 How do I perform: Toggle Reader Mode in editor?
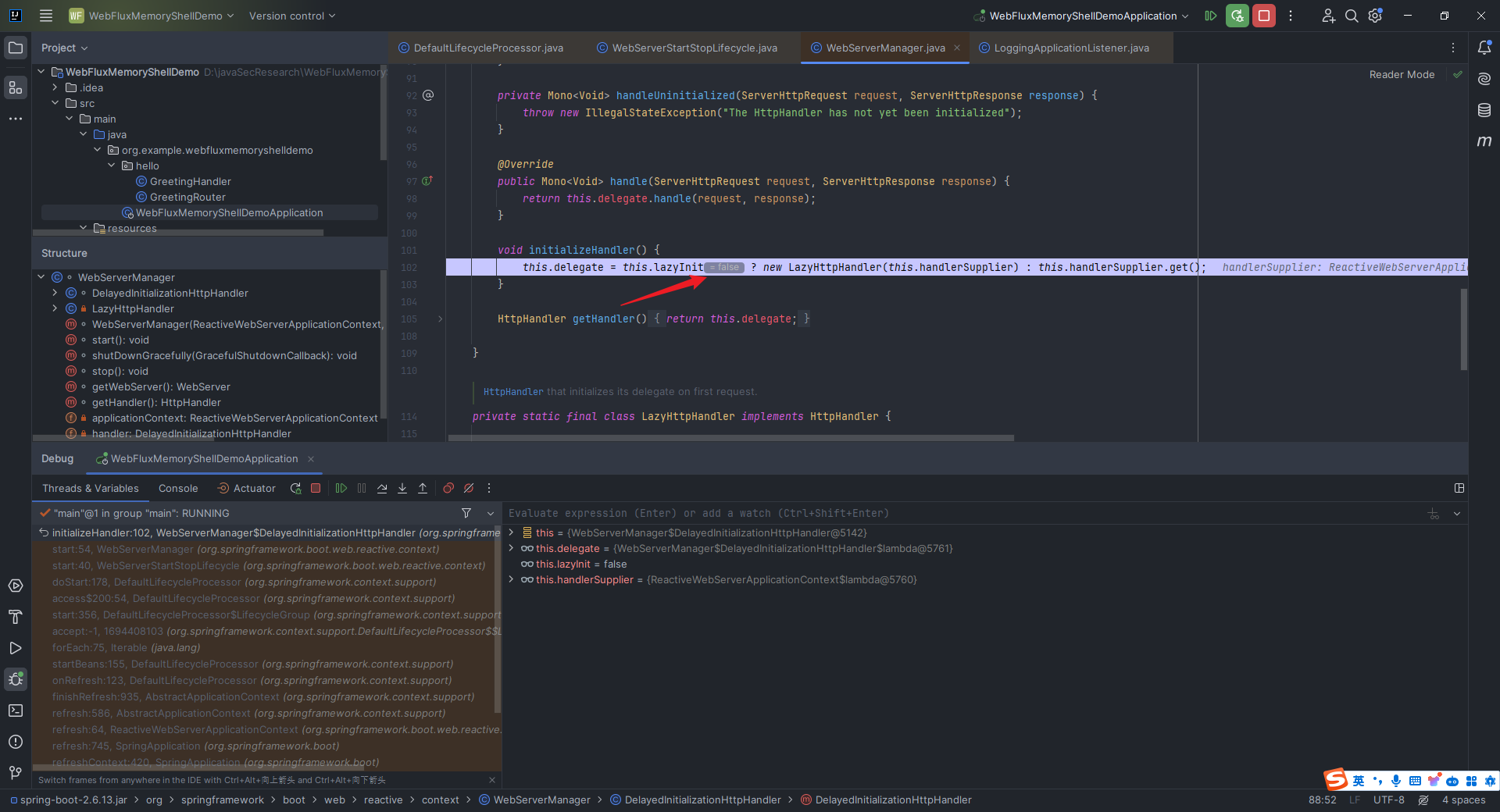tap(1402, 75)
